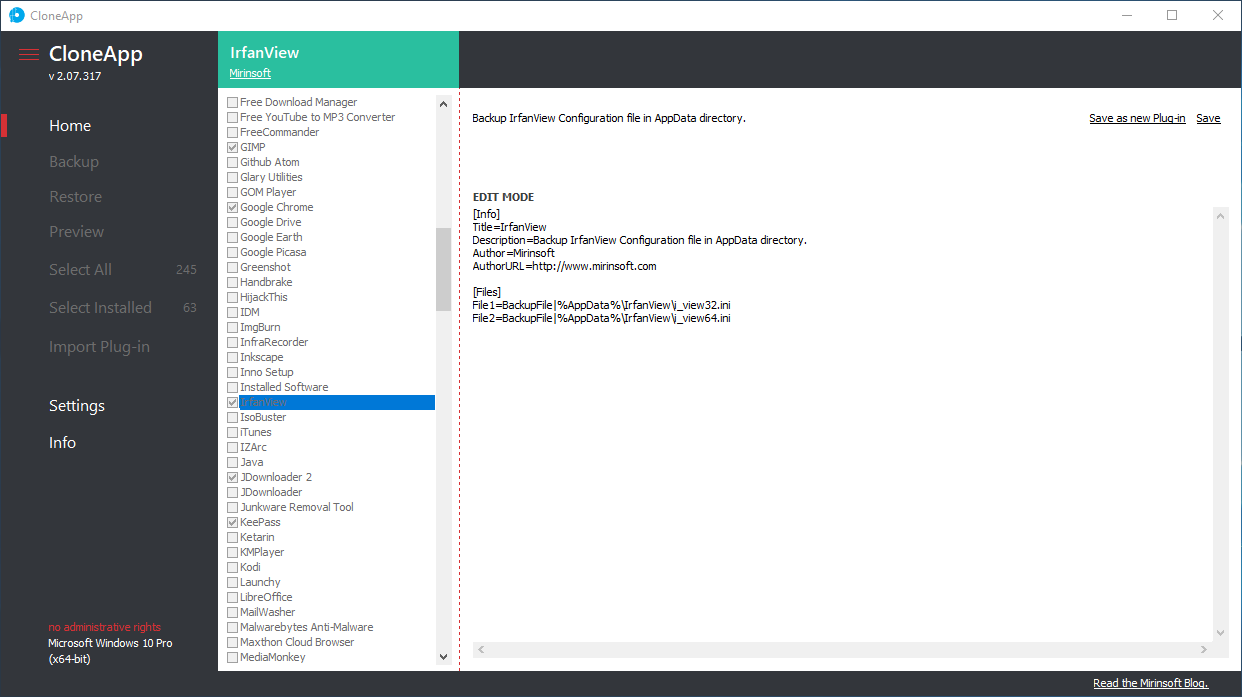This screenshot has width=1242, height=697.
Task: Select HijackThis entry
Action: click(x=264, y=297)
